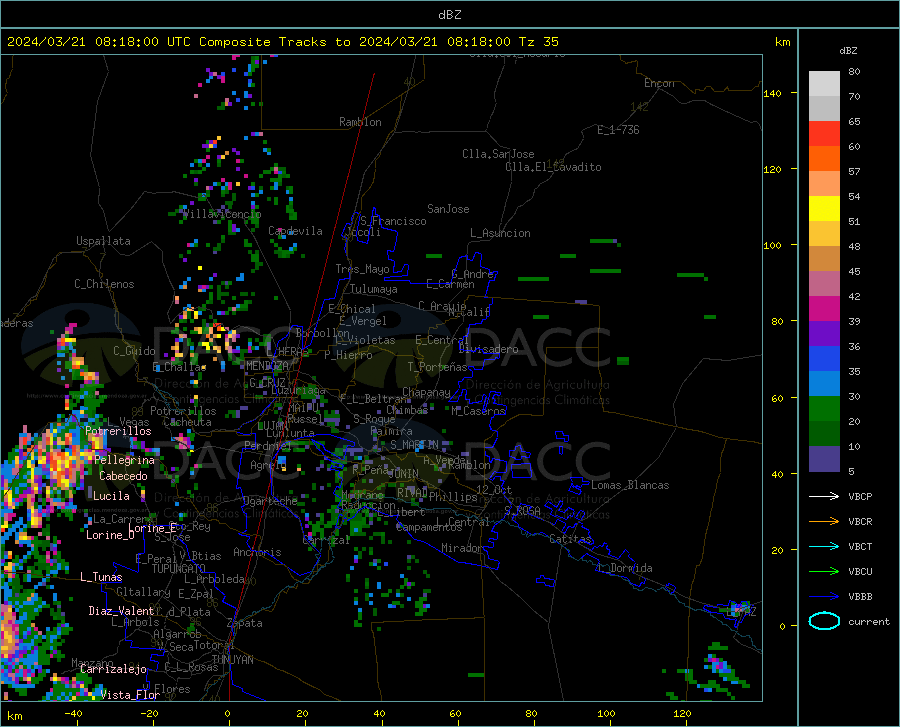Click the green VBCU arrow legend icon

[824, 572]
